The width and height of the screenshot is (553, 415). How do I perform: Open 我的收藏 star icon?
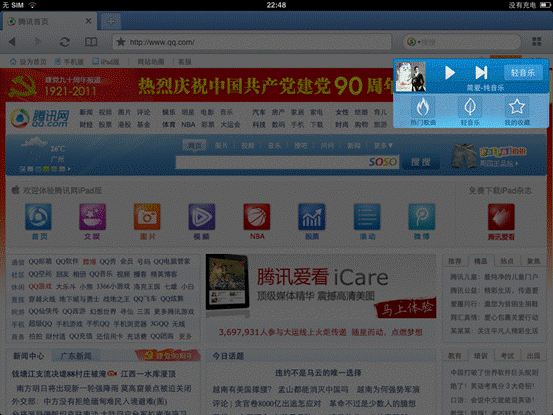click(517, 107)
